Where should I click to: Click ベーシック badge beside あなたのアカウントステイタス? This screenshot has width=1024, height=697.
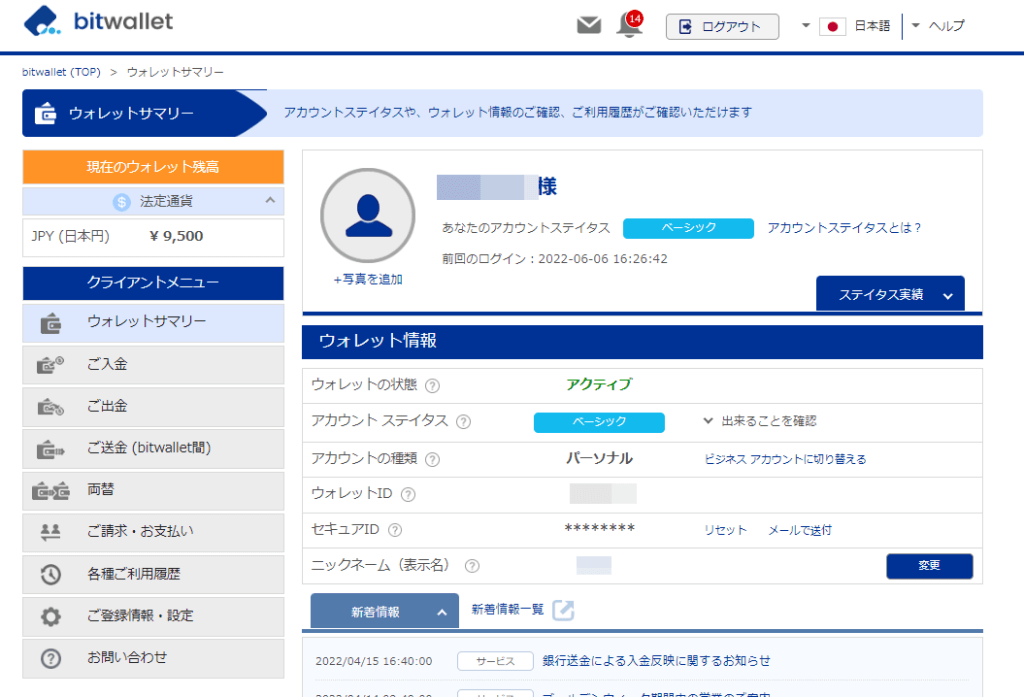click(x=688, y=228)
